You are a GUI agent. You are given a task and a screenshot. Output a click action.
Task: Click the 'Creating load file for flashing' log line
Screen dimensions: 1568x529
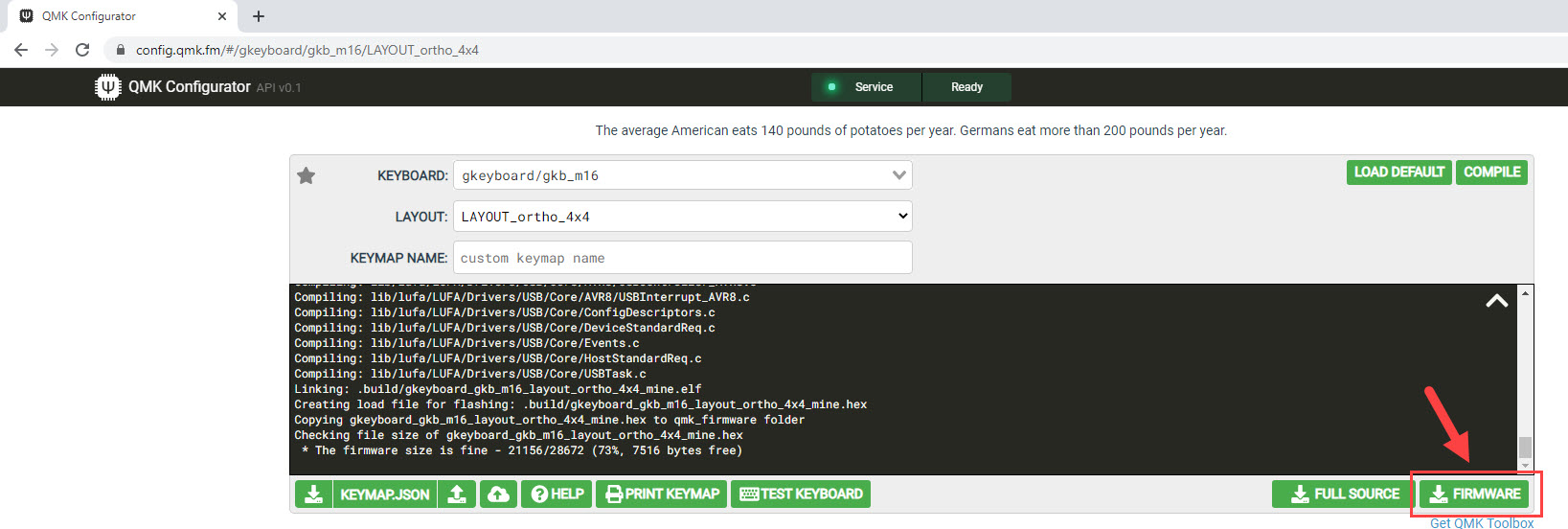[580, 404]
